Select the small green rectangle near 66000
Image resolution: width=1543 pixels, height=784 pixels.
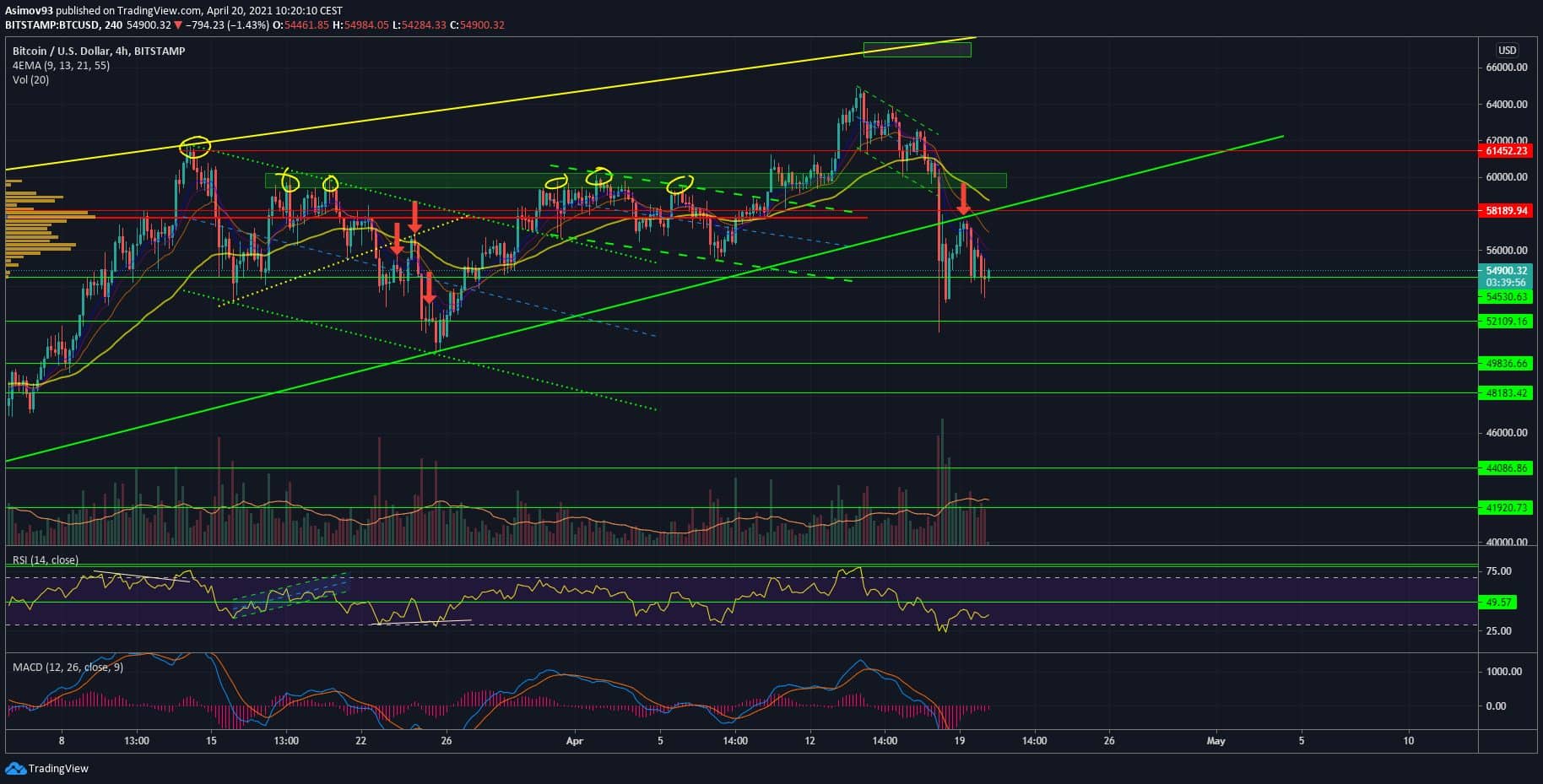tap(917, 50)
